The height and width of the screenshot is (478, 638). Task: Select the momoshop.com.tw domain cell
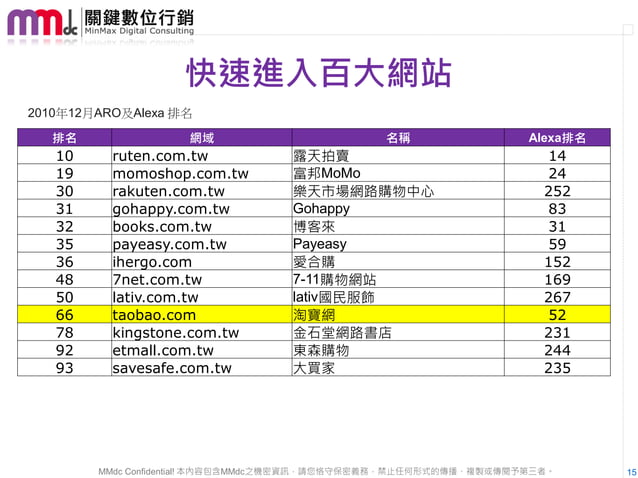202,173
